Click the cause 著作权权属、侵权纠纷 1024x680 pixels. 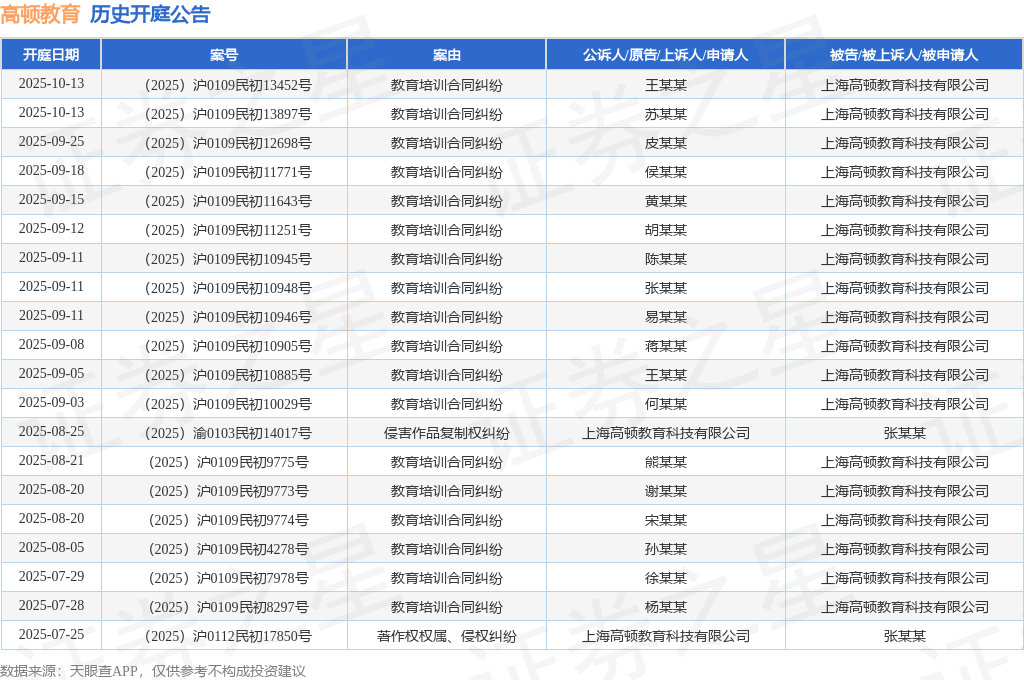pos(447,636)
